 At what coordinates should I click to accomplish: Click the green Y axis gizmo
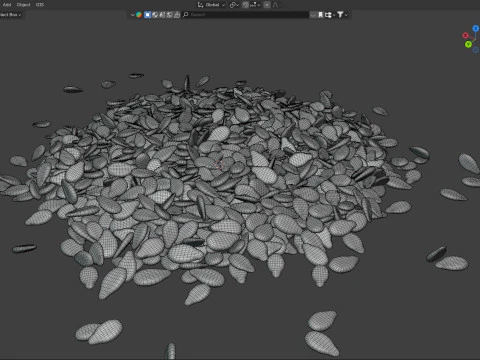(468, 44)
